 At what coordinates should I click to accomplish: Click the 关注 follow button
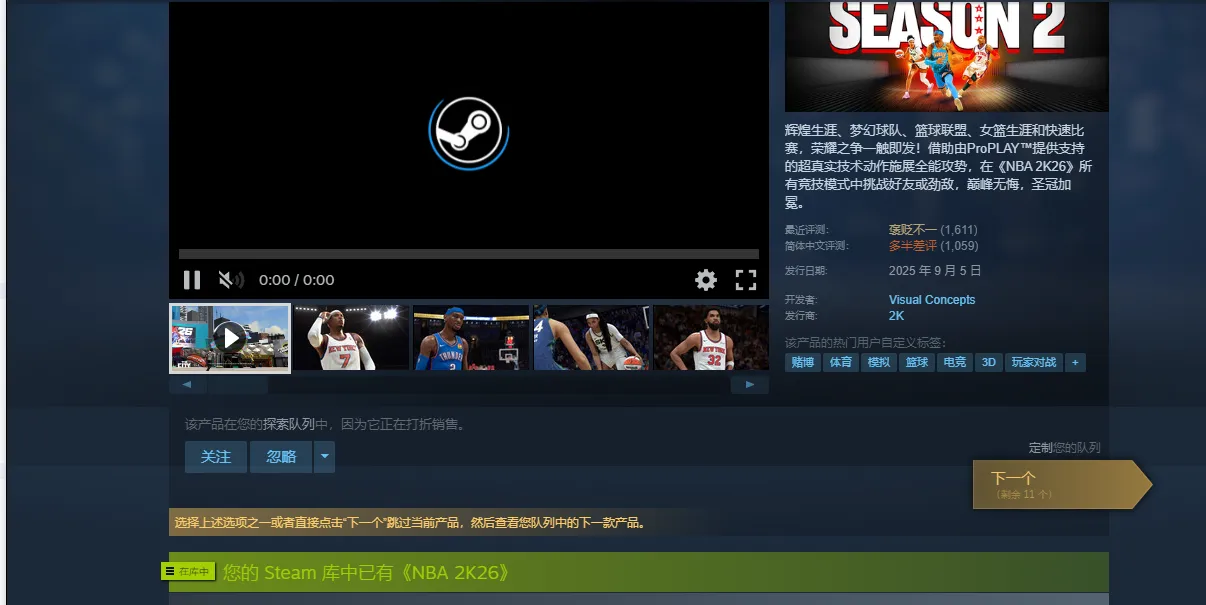216,457
